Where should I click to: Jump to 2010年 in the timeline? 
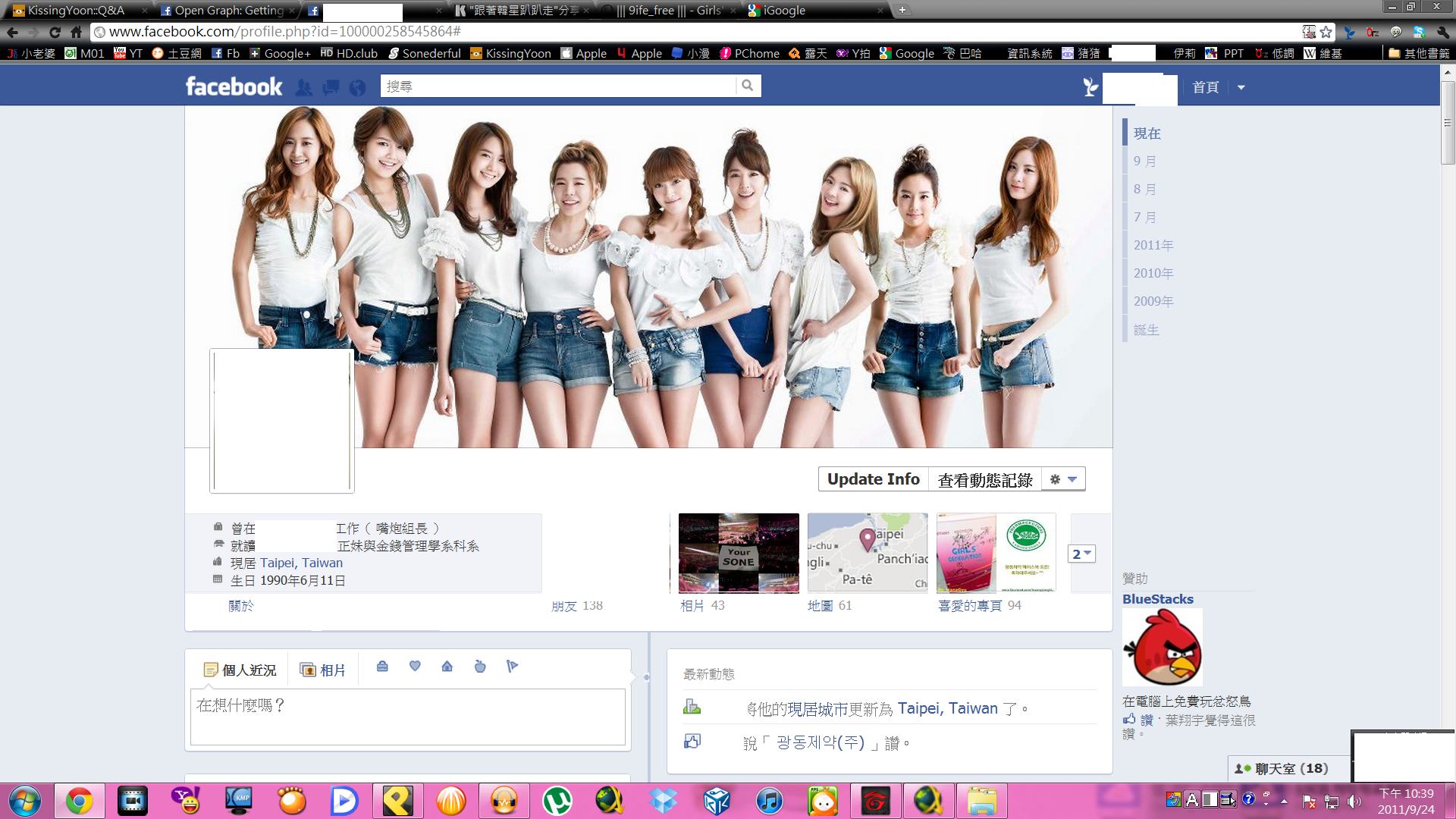point(1153,273)
